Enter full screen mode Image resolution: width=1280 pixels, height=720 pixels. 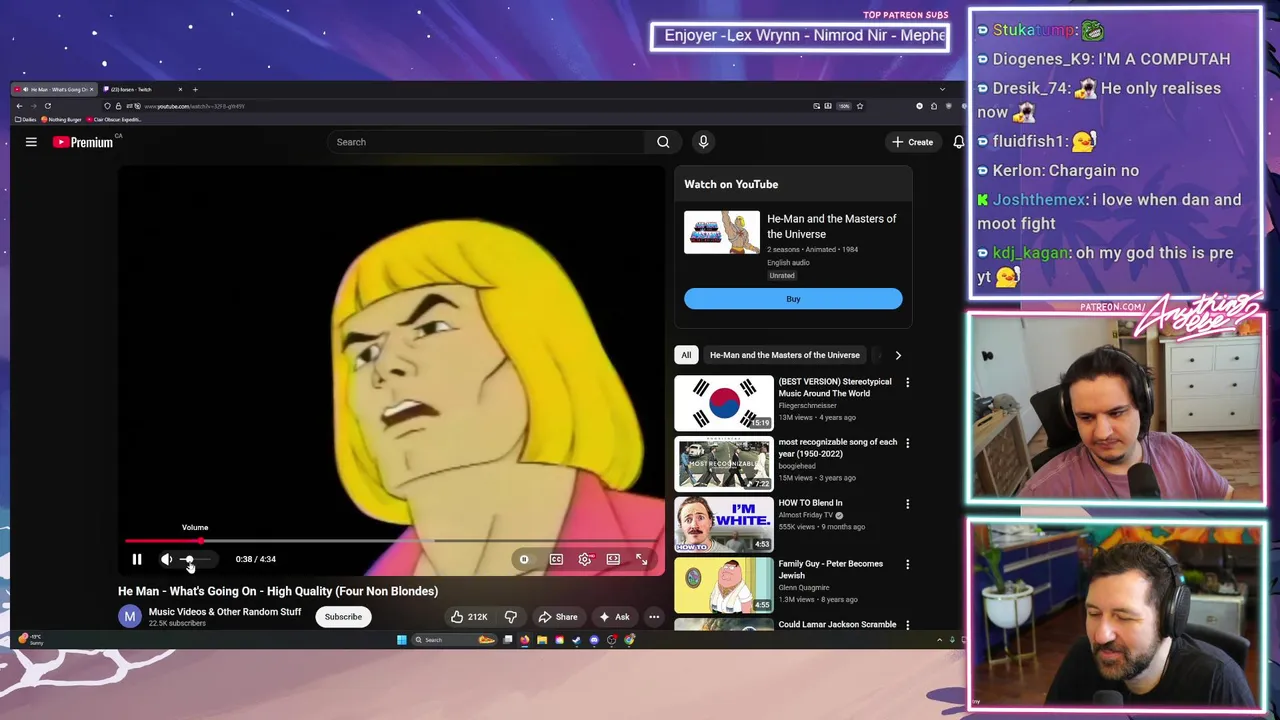(642, 559)
